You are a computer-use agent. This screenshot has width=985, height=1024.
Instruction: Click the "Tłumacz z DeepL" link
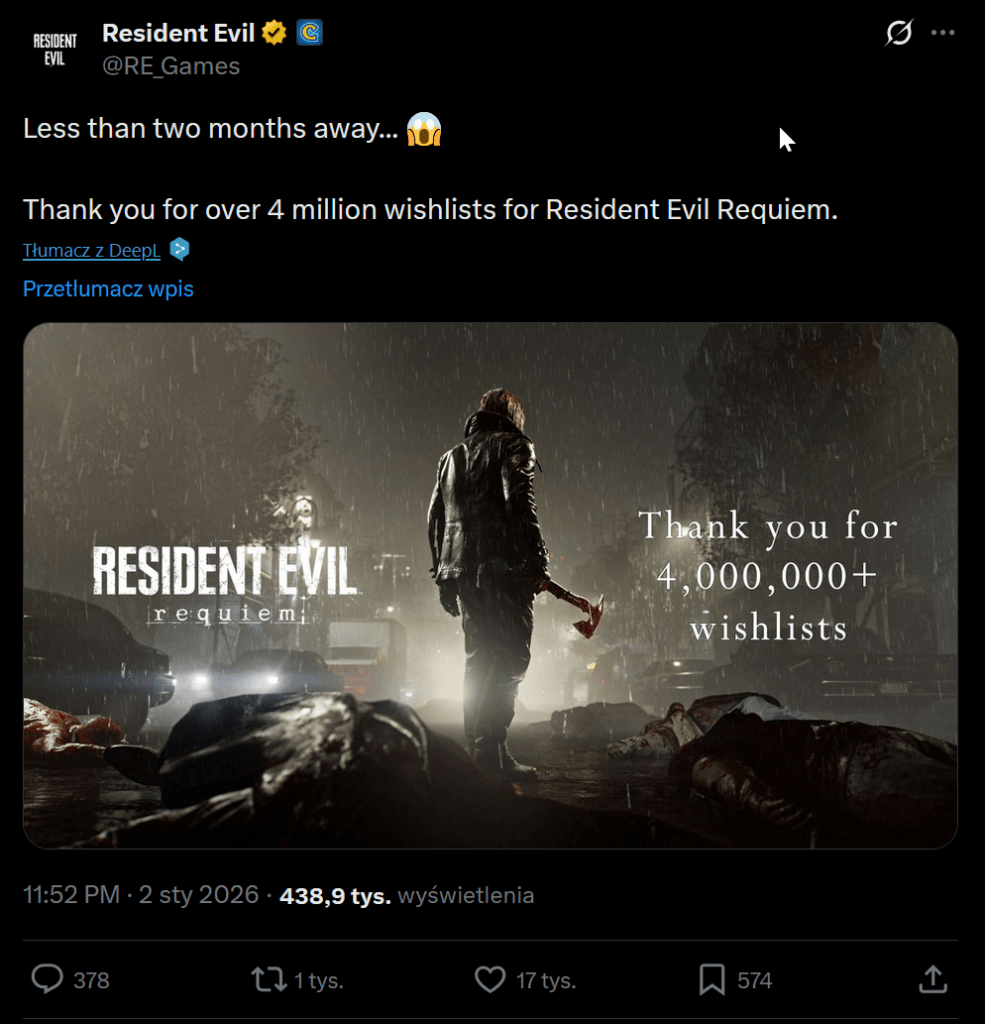91,250
